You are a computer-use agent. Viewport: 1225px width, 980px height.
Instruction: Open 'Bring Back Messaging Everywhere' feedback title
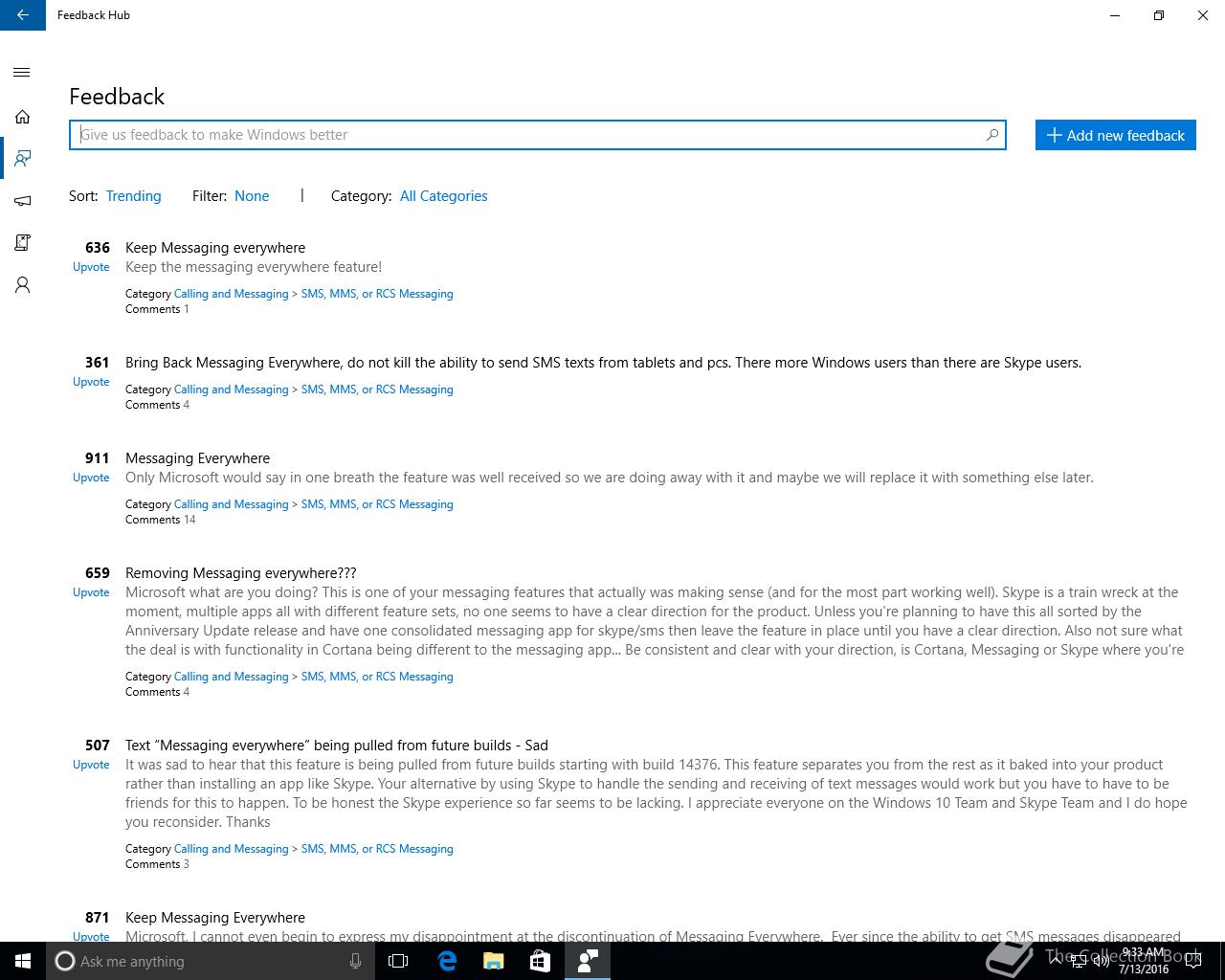[x=603, y=363]
